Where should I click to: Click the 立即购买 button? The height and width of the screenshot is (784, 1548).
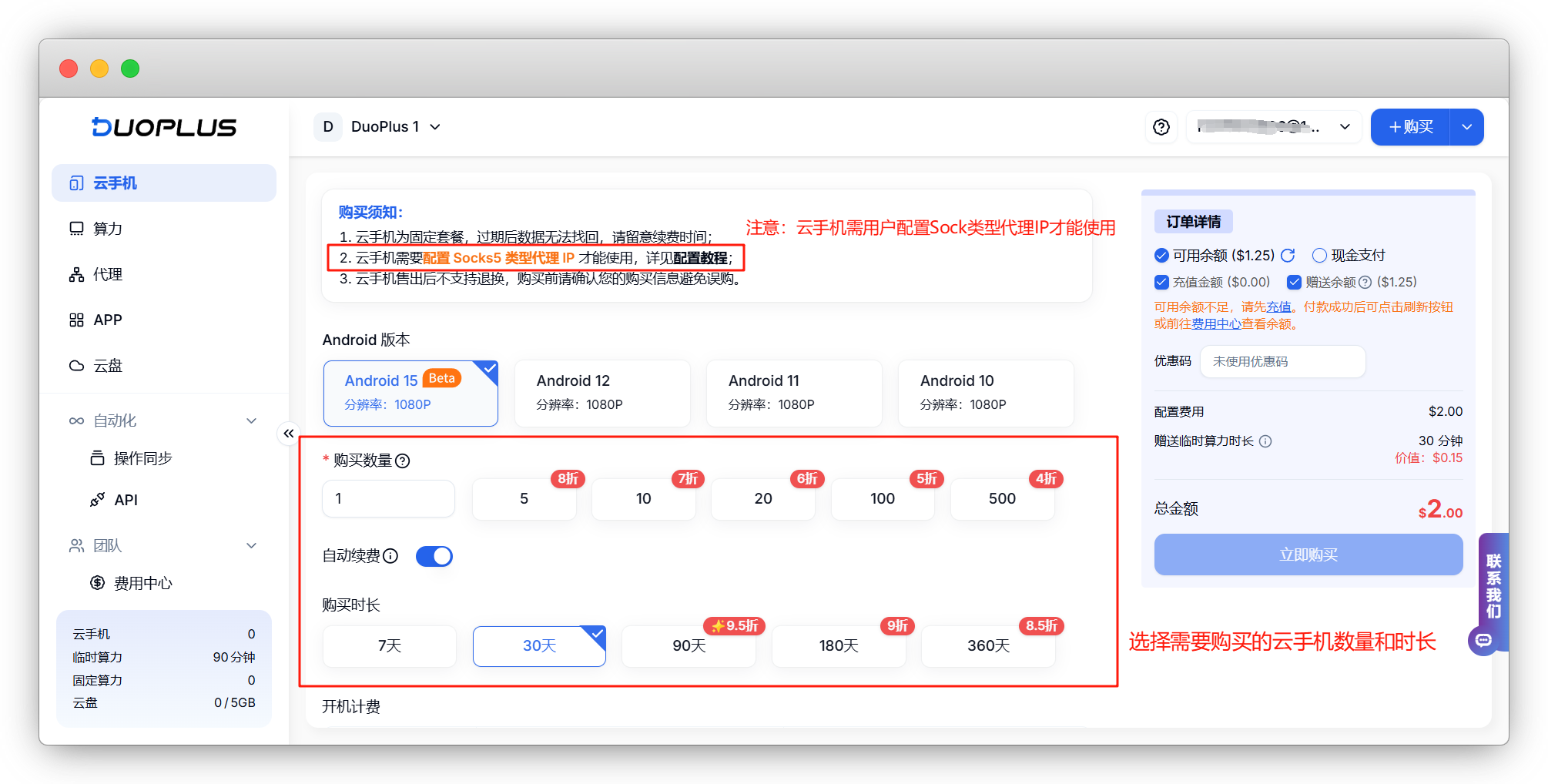(x=1308, y=554)
